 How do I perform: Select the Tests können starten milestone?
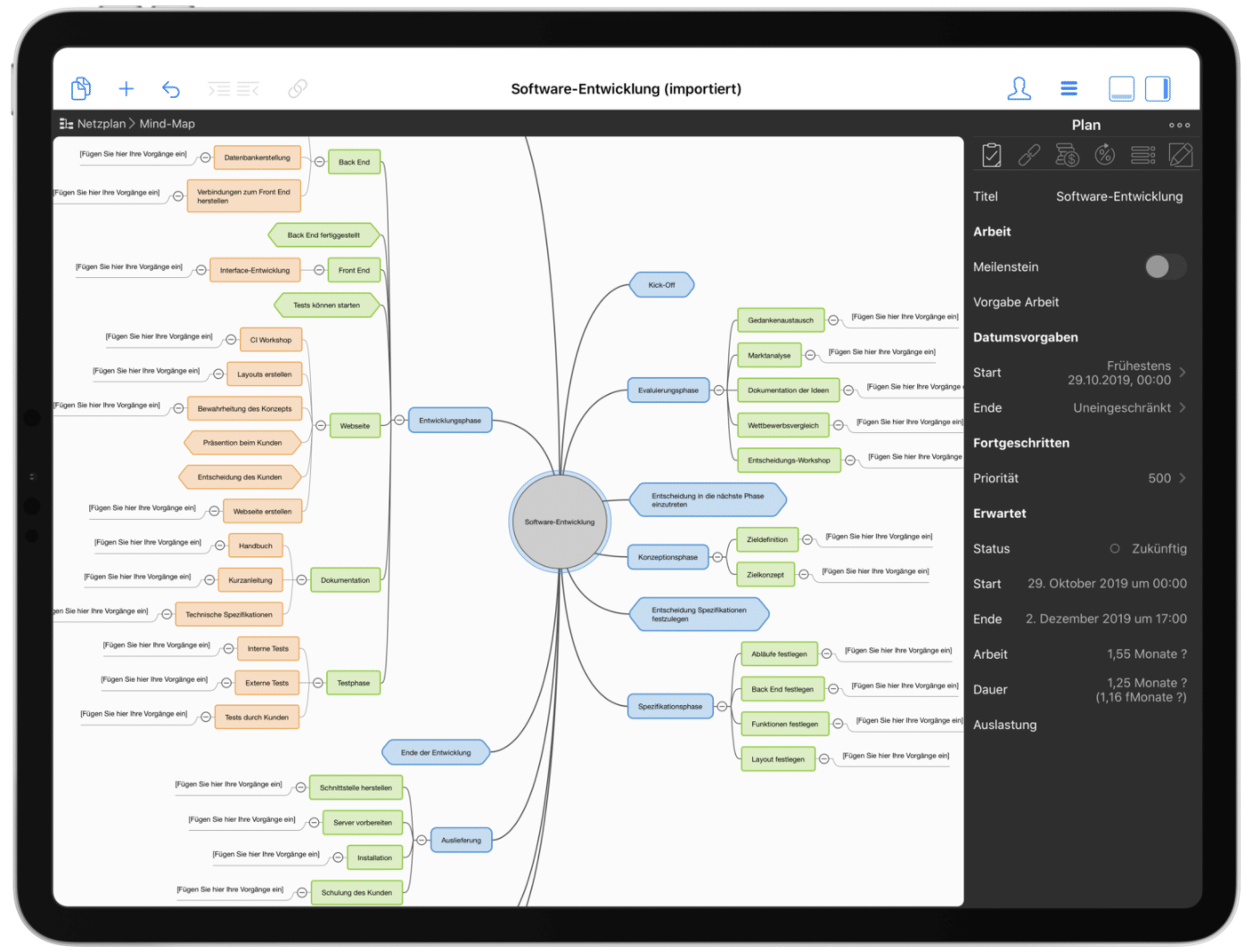[x=327, y=305]
